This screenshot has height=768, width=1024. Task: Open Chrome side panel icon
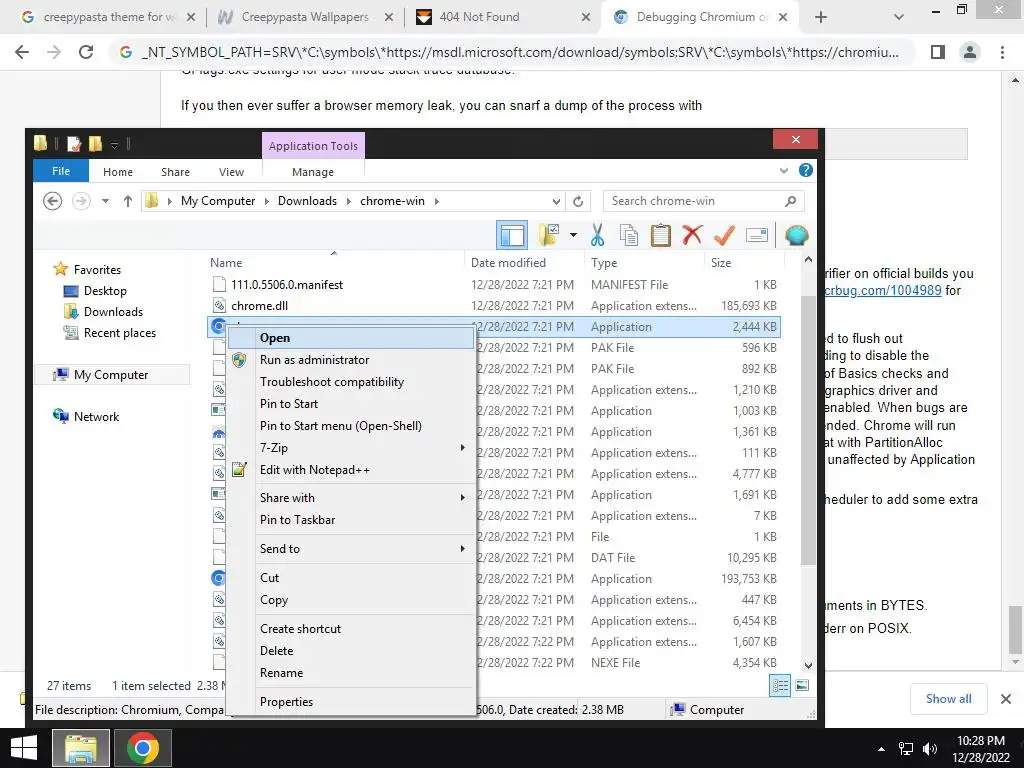938,52
